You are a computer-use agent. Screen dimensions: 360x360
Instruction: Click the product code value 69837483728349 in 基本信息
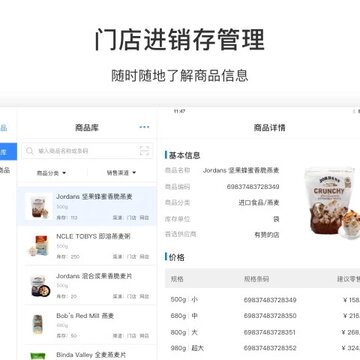tap(253, 187)
